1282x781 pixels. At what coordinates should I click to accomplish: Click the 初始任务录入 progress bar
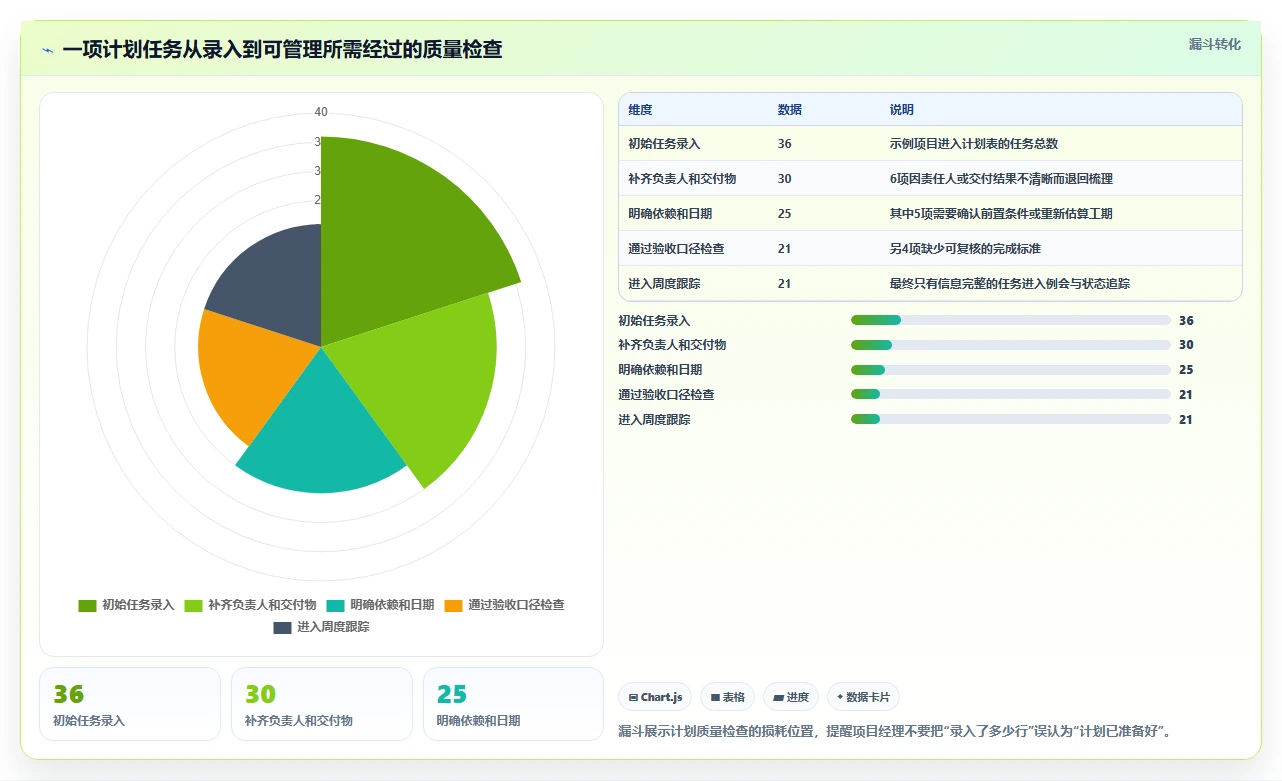pos(1011,320)
